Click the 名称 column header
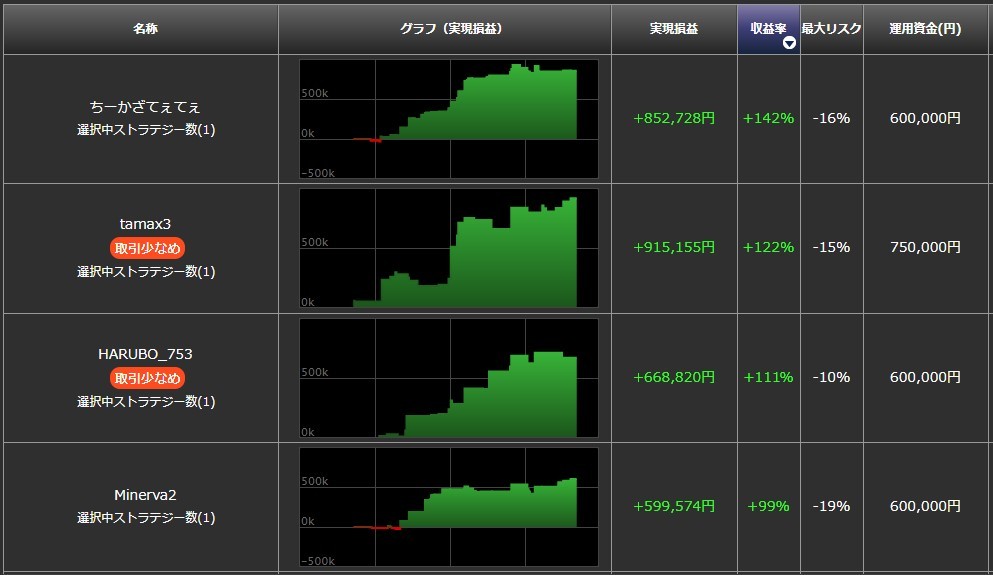The height and width of the screenshot is (575, 993). tap(145, 29)
